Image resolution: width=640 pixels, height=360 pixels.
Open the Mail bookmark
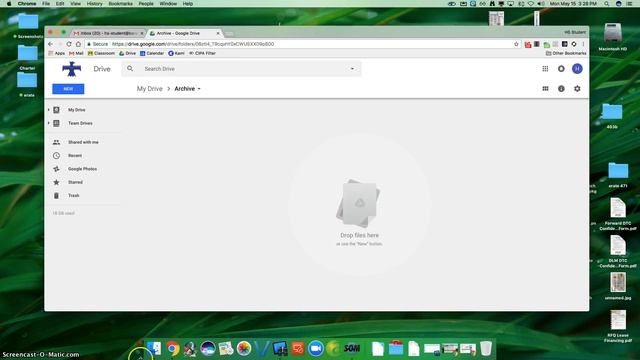[x=76, y=53]
